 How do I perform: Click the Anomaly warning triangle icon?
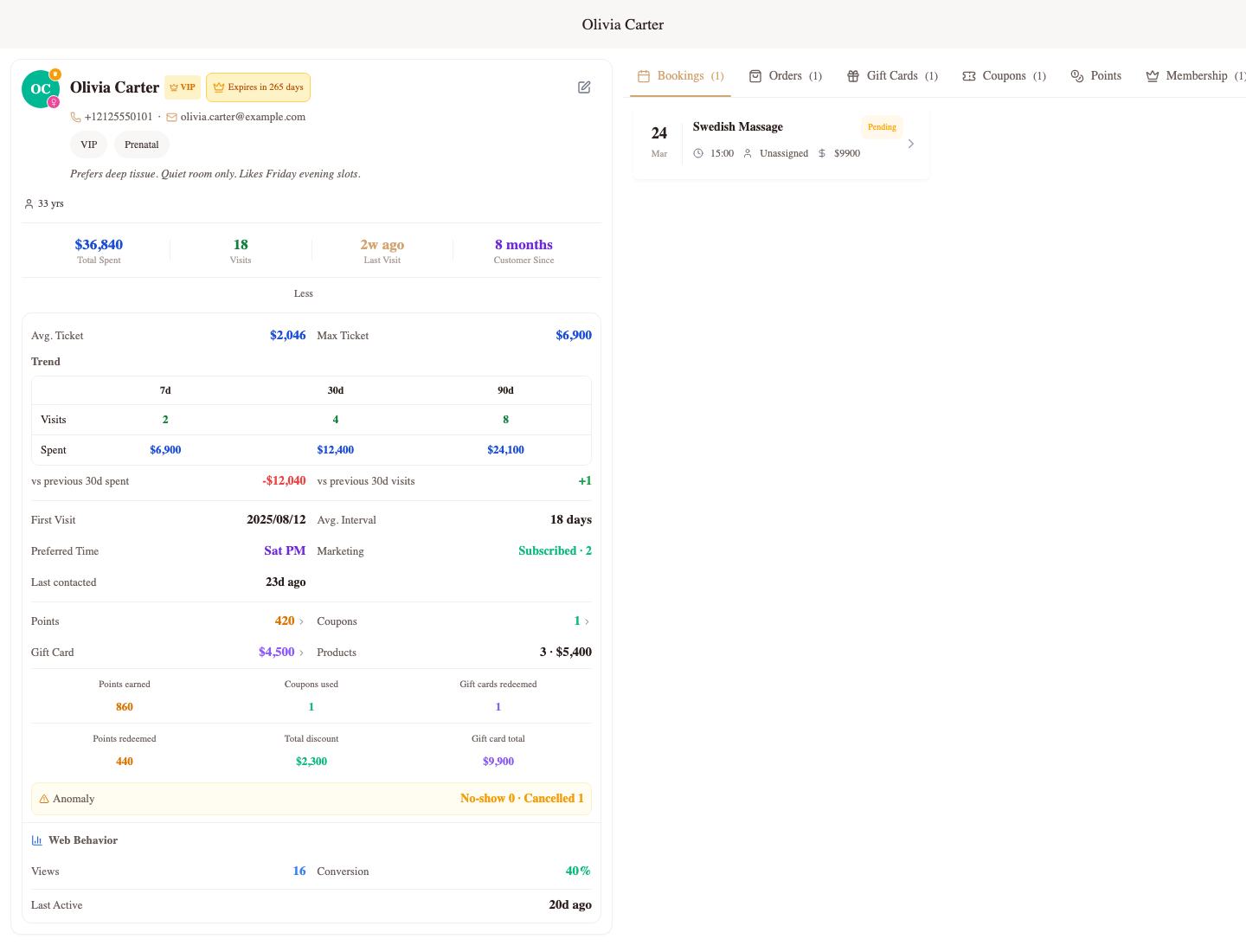(44, 799)
